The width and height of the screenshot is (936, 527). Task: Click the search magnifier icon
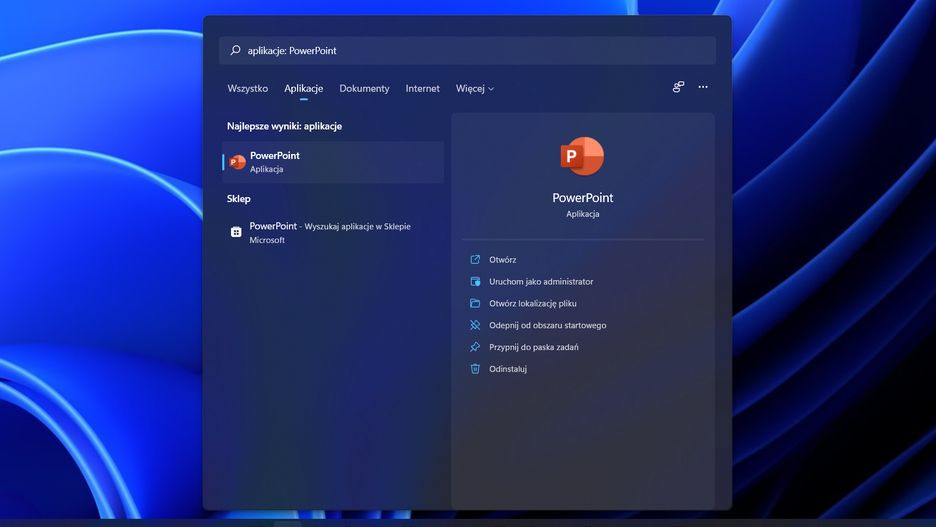(235, 50)
